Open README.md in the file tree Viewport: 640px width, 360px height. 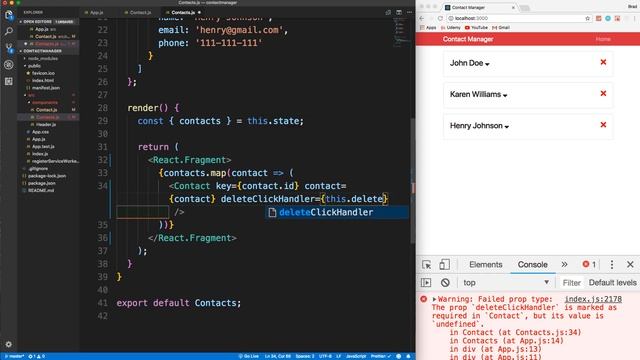[x=41, y=191]
